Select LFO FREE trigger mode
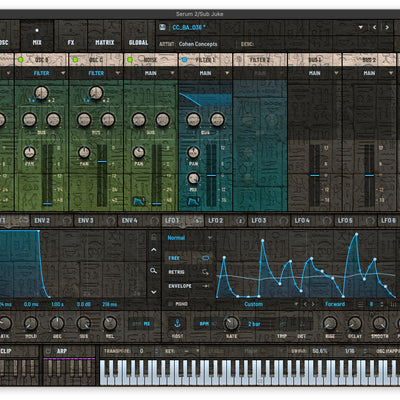This screenshot has height=400, width=400. point(188,258)
